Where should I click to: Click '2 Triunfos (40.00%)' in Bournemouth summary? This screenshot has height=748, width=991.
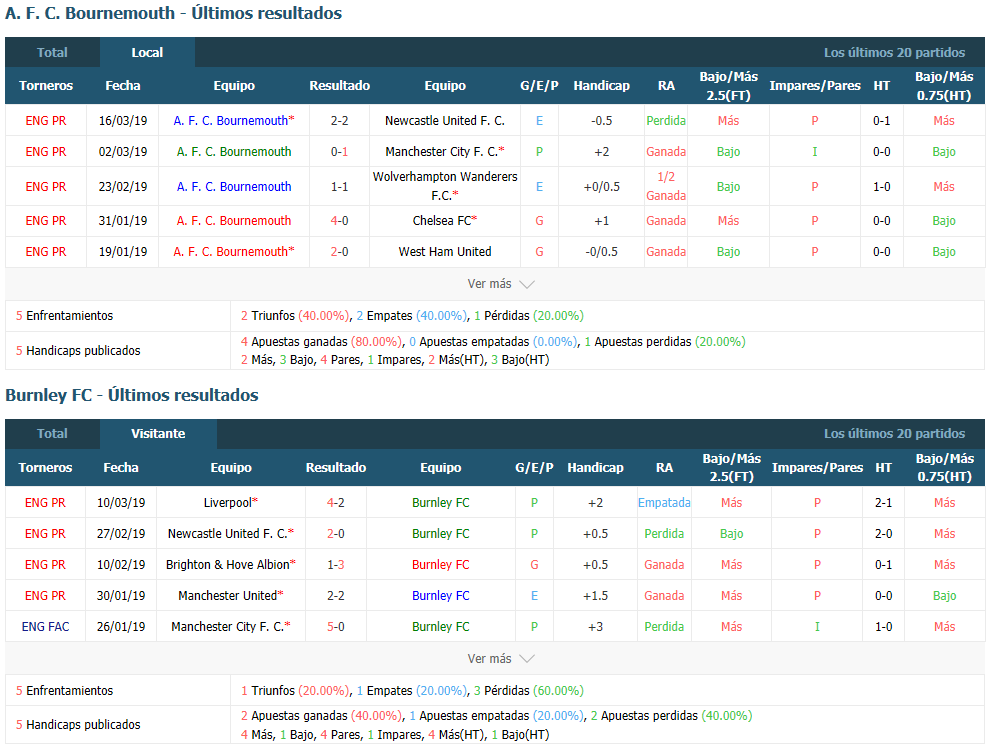(x=295, y=315)
